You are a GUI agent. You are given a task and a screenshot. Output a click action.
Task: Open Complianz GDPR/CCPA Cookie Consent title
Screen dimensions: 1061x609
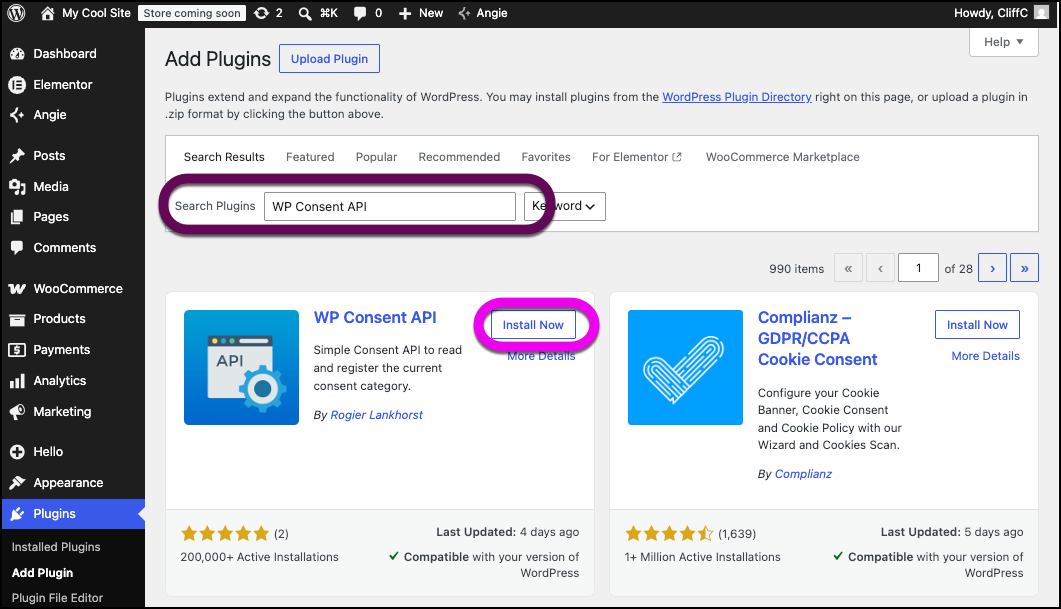click(x=817, y=338)
